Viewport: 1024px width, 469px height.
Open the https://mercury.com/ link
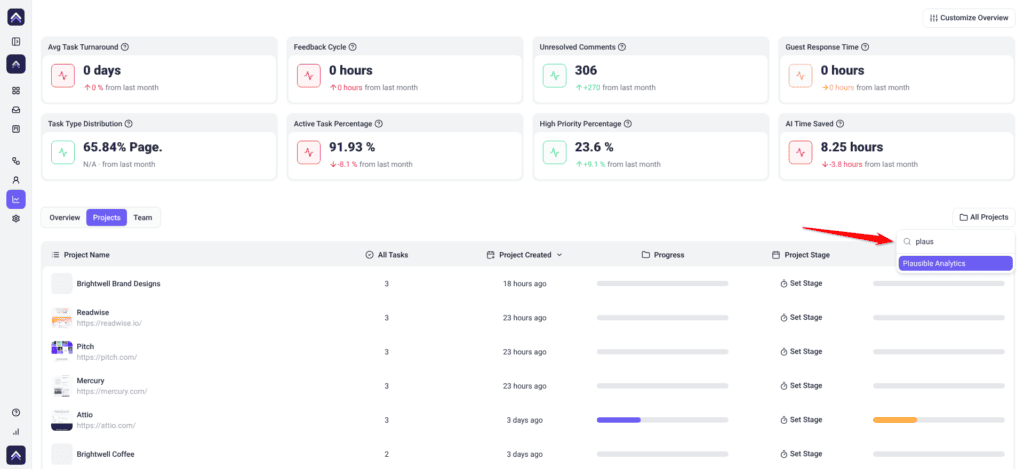pos(112,391)
